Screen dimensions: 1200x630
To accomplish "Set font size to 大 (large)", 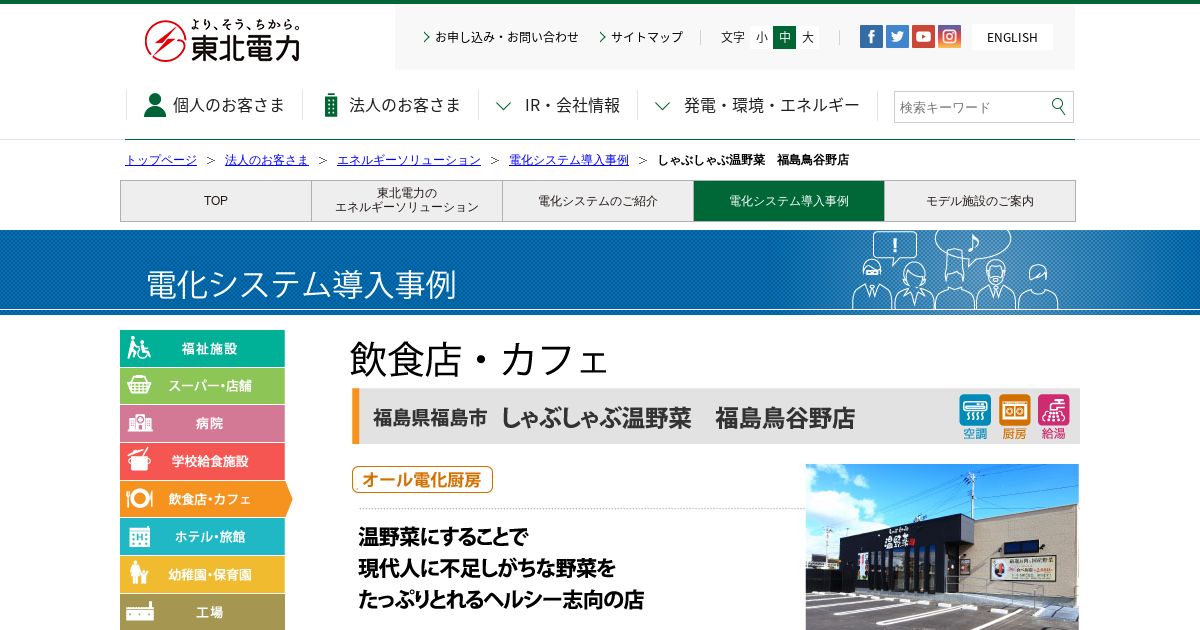I will click(808, 37).
